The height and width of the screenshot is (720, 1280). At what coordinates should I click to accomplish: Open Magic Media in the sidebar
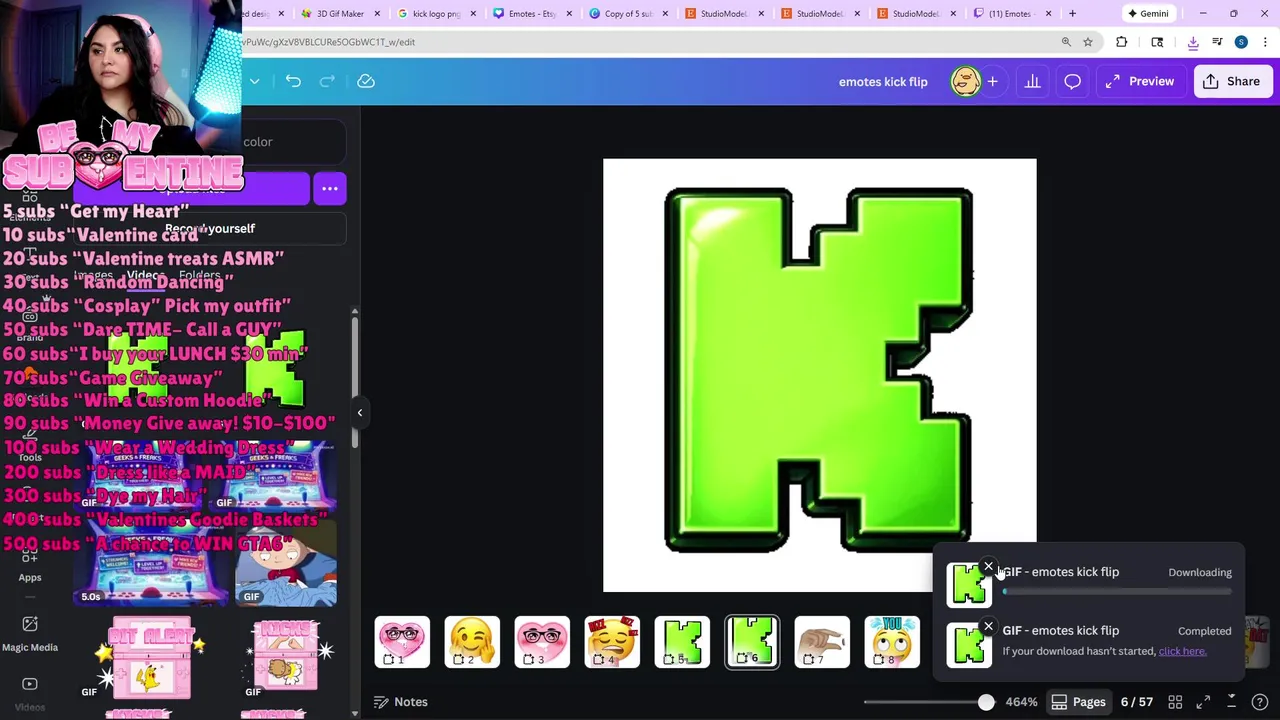pos(30,633)
